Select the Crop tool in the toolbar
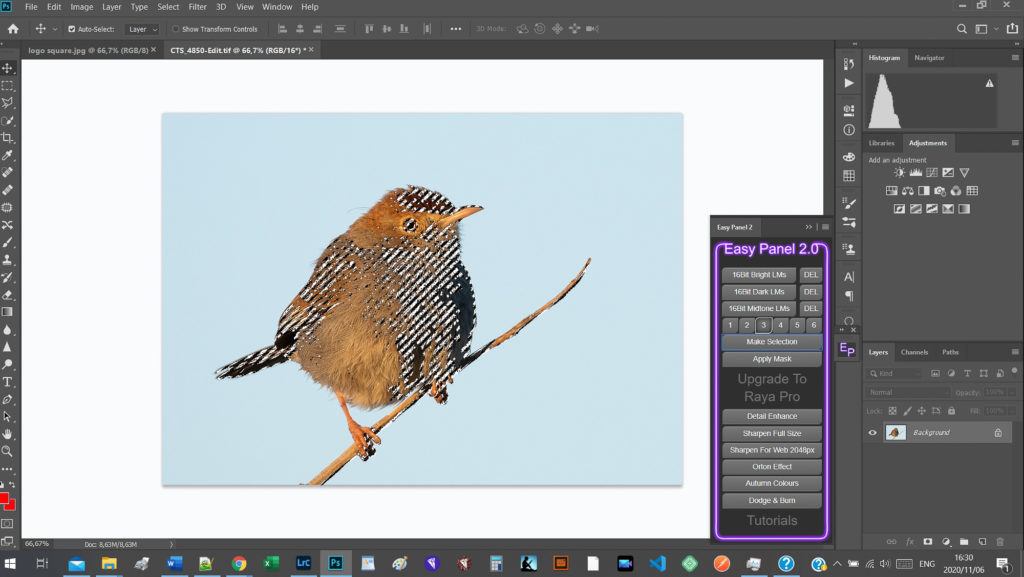 (x=8, y=138)
